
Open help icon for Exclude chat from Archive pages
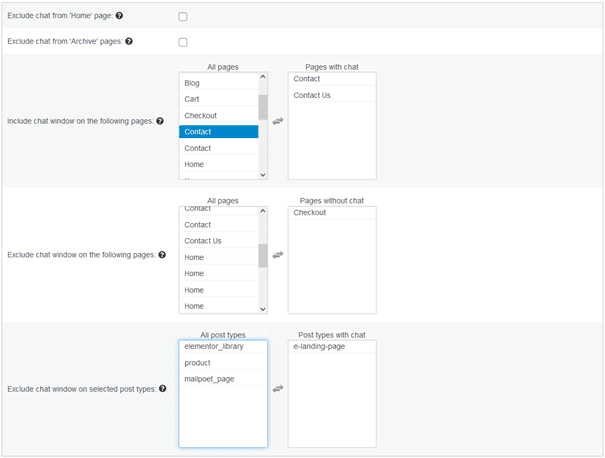[x=129, y=41]
